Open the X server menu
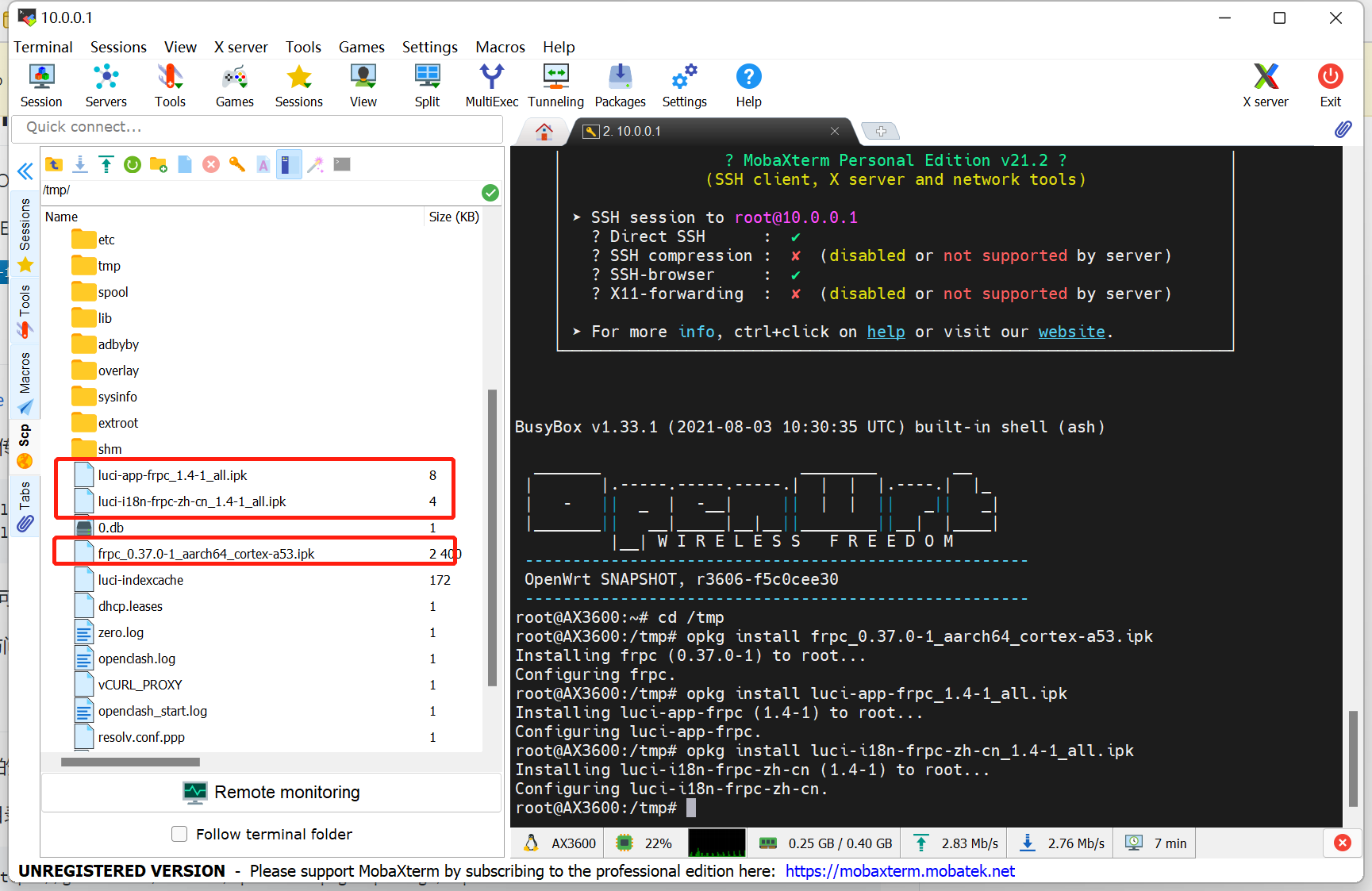Screen dimensions: 1372x891 tap(241, 47)
